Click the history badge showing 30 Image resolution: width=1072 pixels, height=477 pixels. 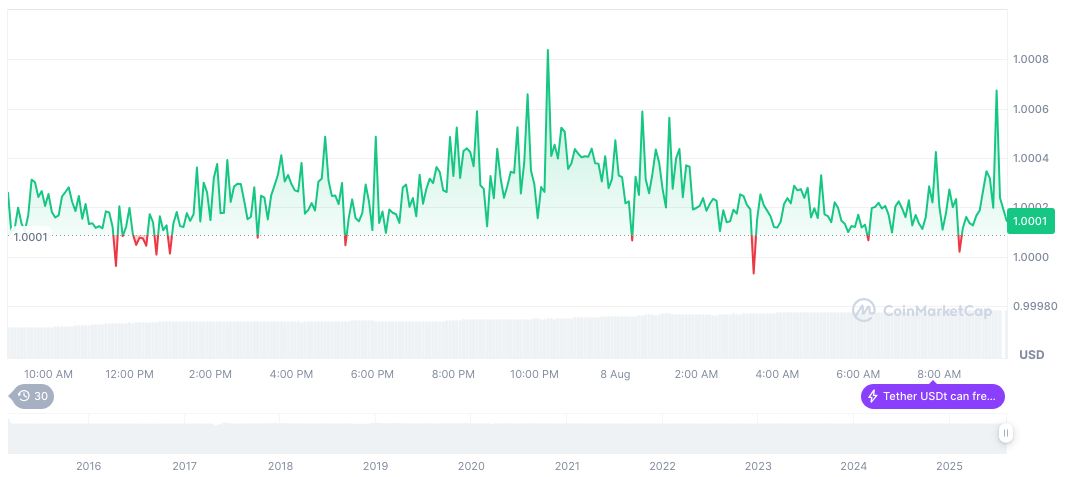coord(33,396)
